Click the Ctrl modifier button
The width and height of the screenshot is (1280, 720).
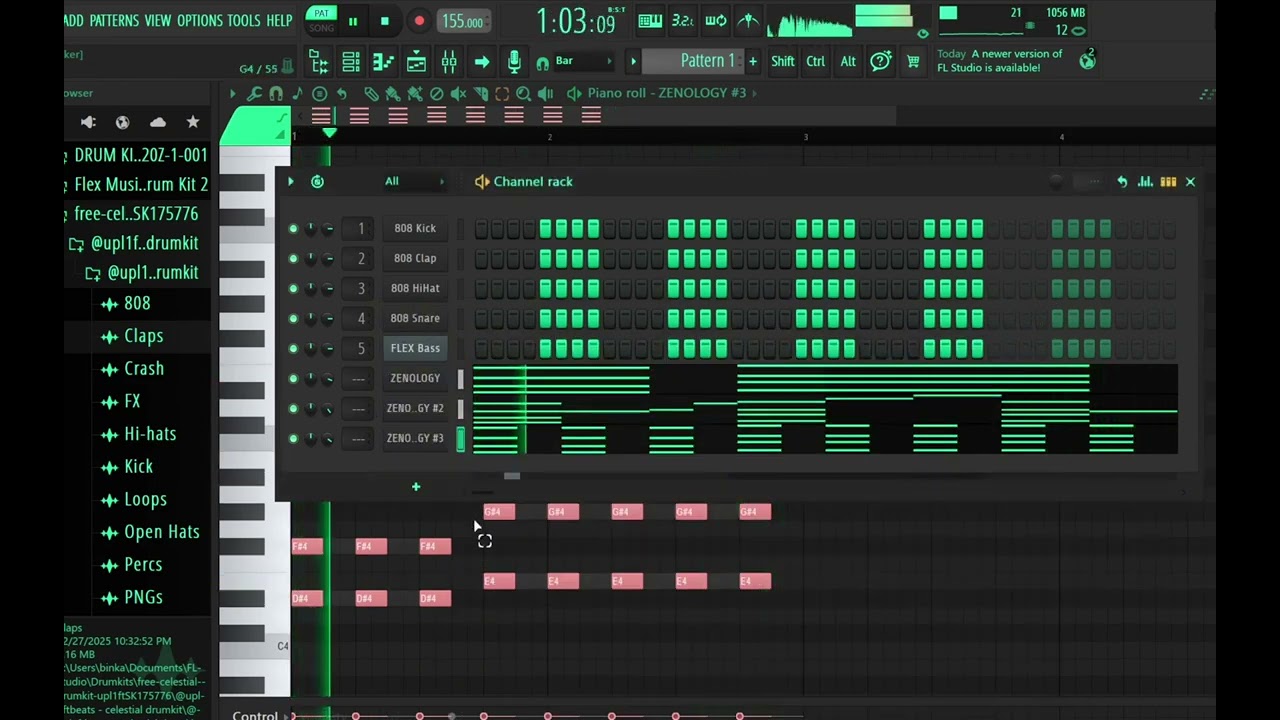[816, 62]
